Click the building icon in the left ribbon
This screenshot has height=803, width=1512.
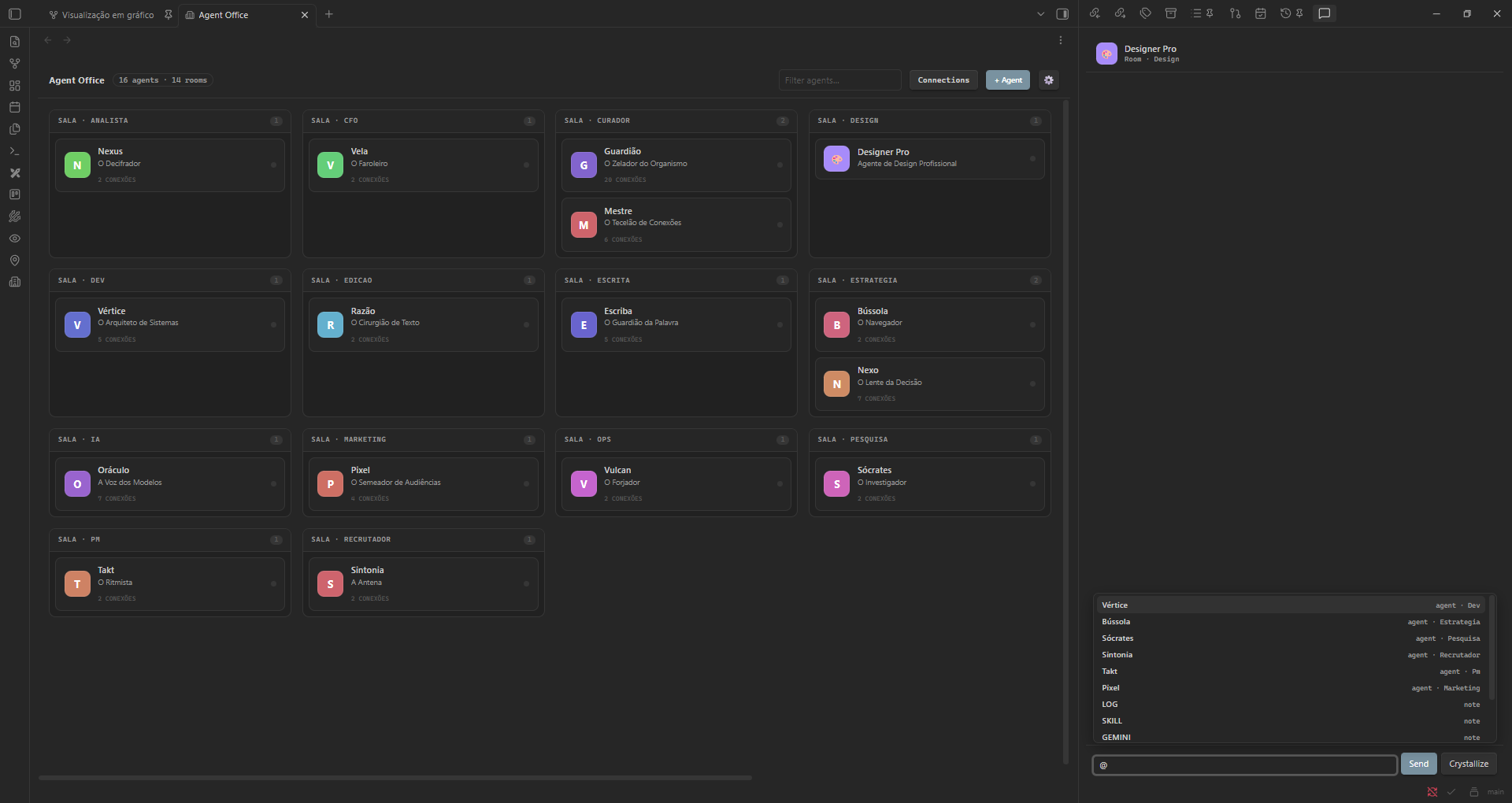point(14,282)
